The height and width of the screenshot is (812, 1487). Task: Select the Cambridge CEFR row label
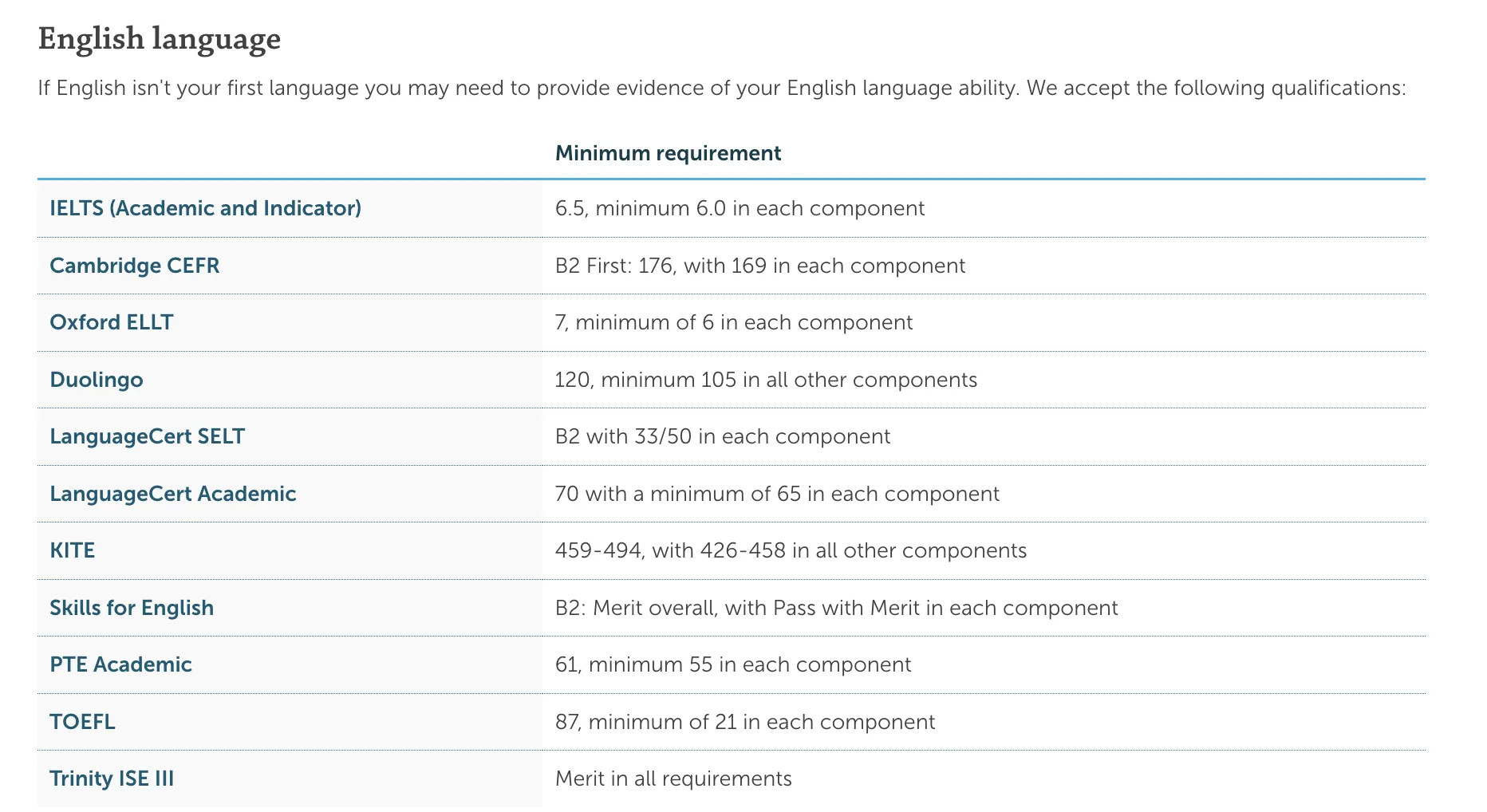click(x=134, y=266)
